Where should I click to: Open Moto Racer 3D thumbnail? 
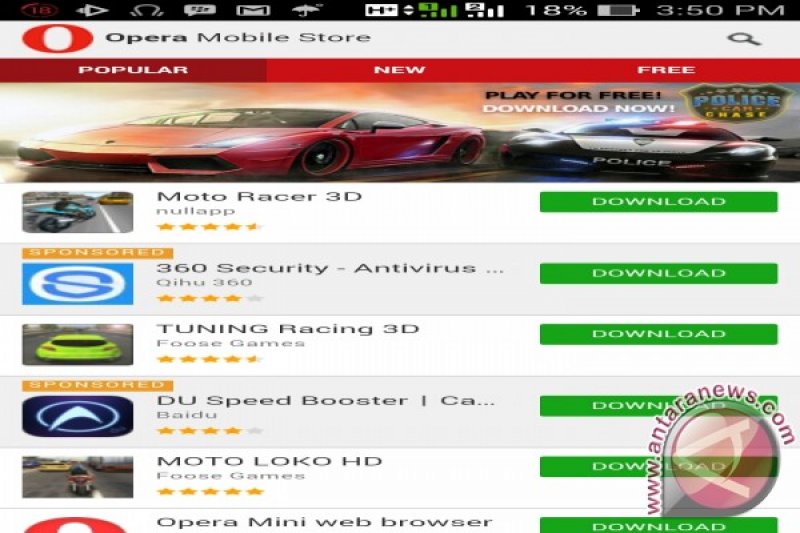pos(78,212)
